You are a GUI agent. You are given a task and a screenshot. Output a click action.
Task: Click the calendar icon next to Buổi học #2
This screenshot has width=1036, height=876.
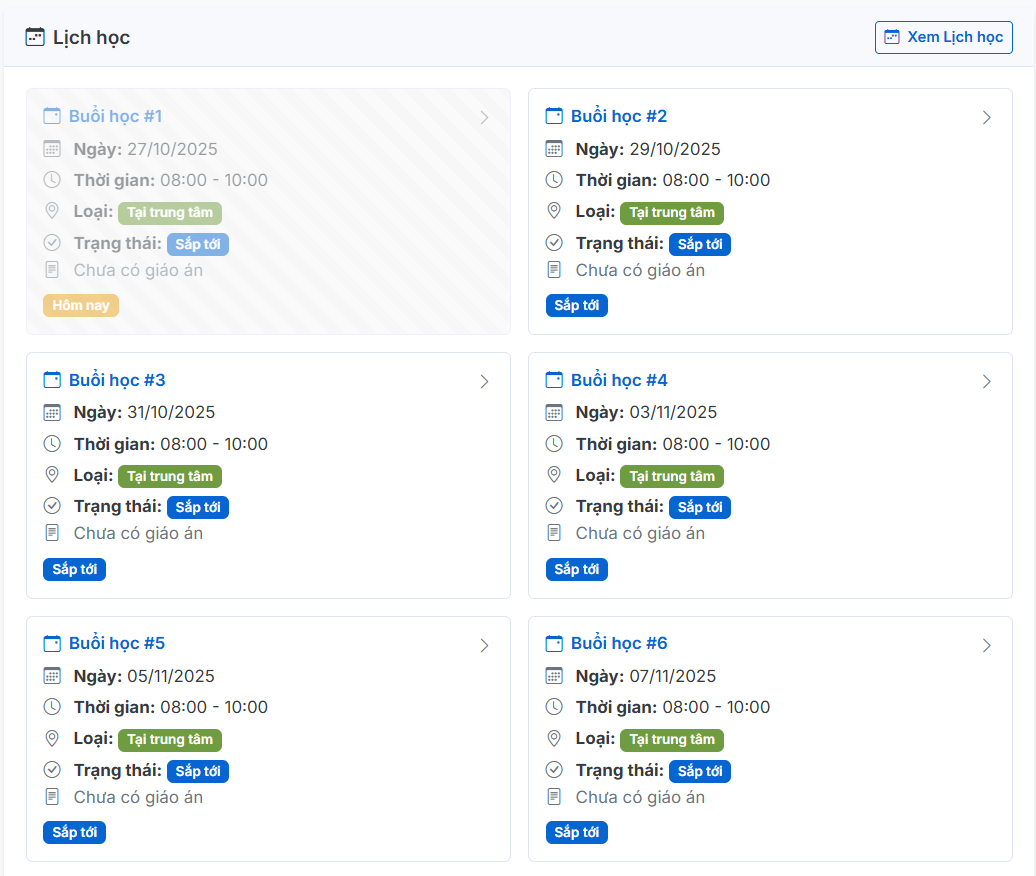pyautogui.click(x=554, y=116)
